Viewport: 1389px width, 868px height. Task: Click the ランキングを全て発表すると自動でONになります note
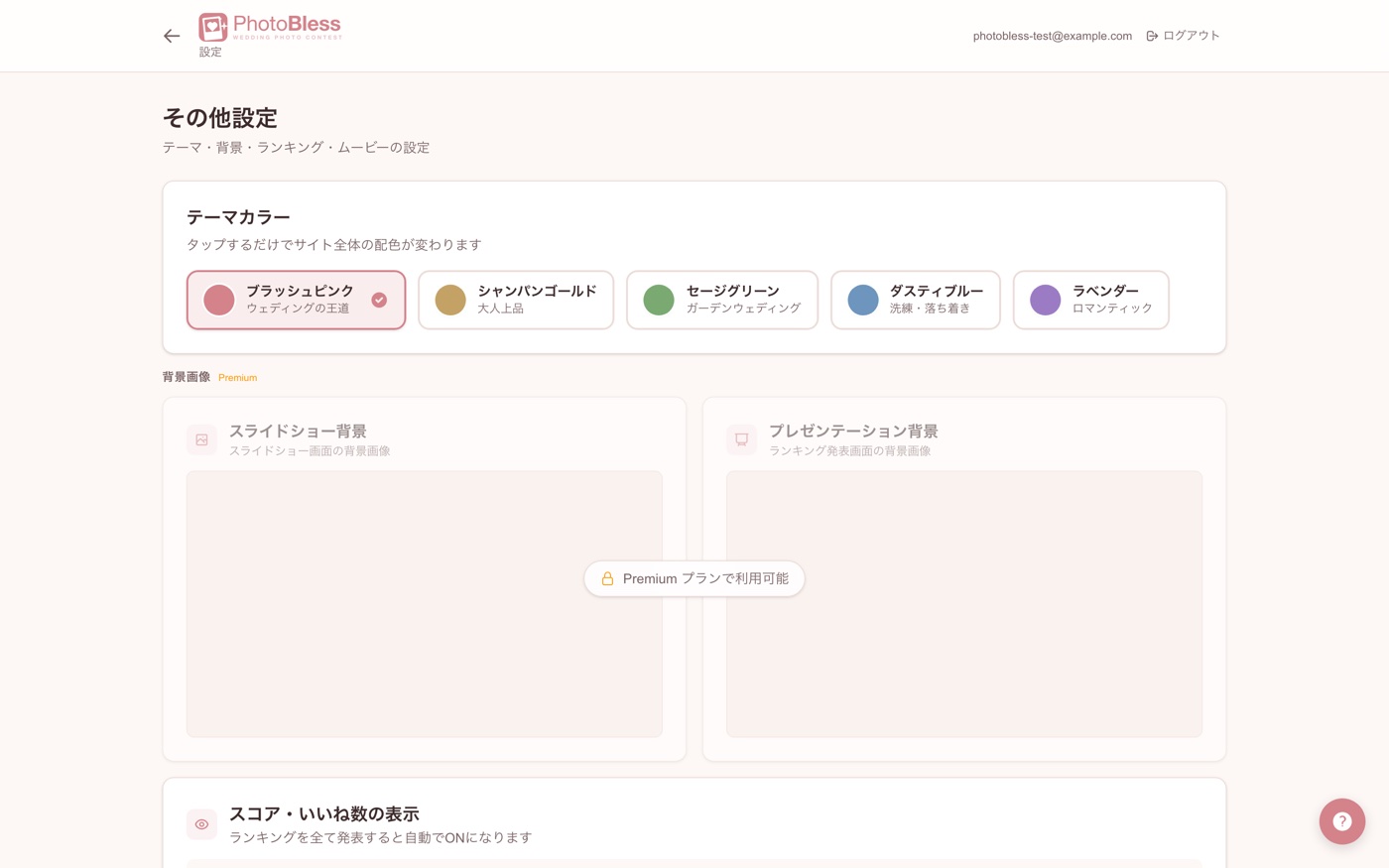(381, 838)
